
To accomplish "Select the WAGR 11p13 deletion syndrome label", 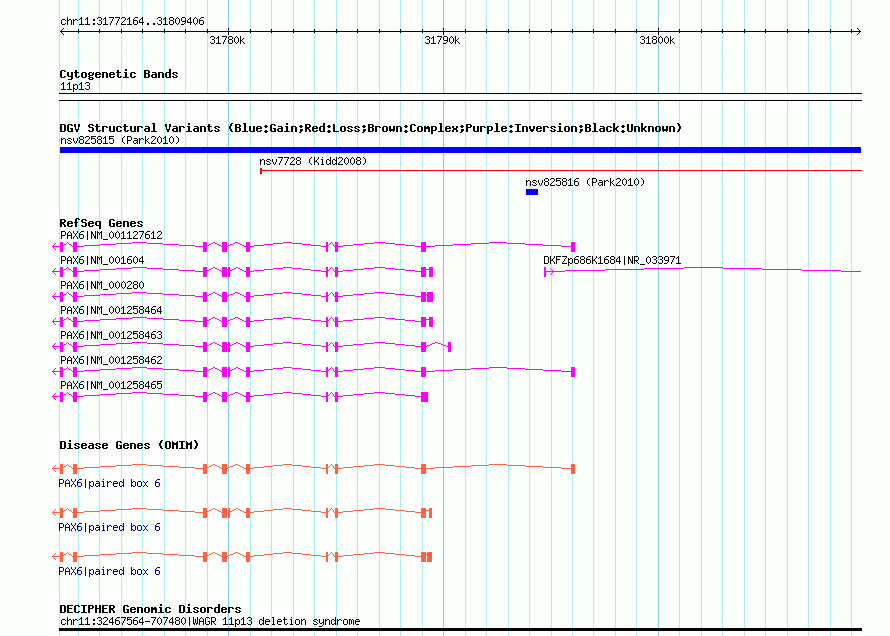I will [x=276, y=621].
